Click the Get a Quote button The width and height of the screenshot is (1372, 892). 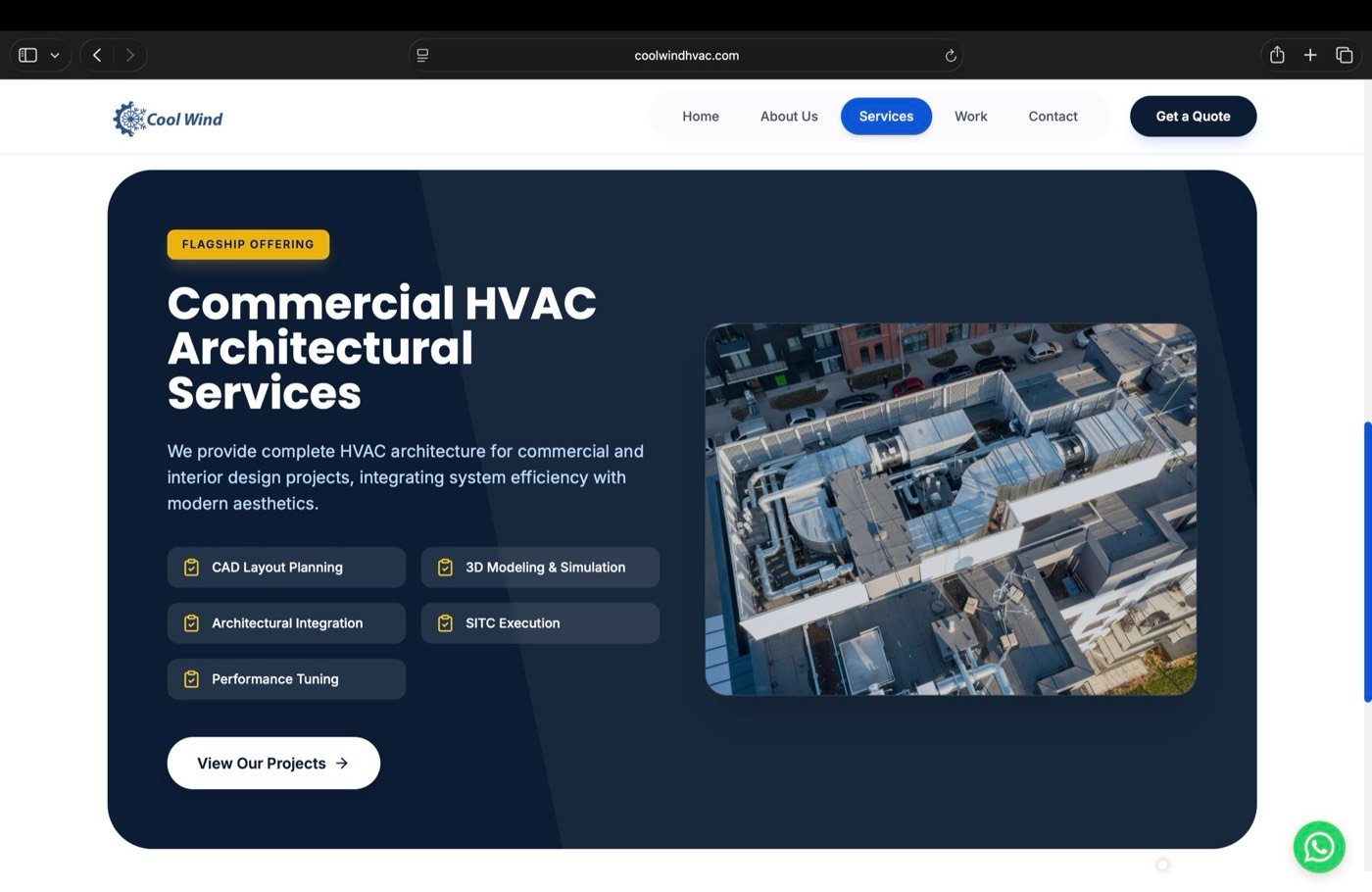(1193, 117)
